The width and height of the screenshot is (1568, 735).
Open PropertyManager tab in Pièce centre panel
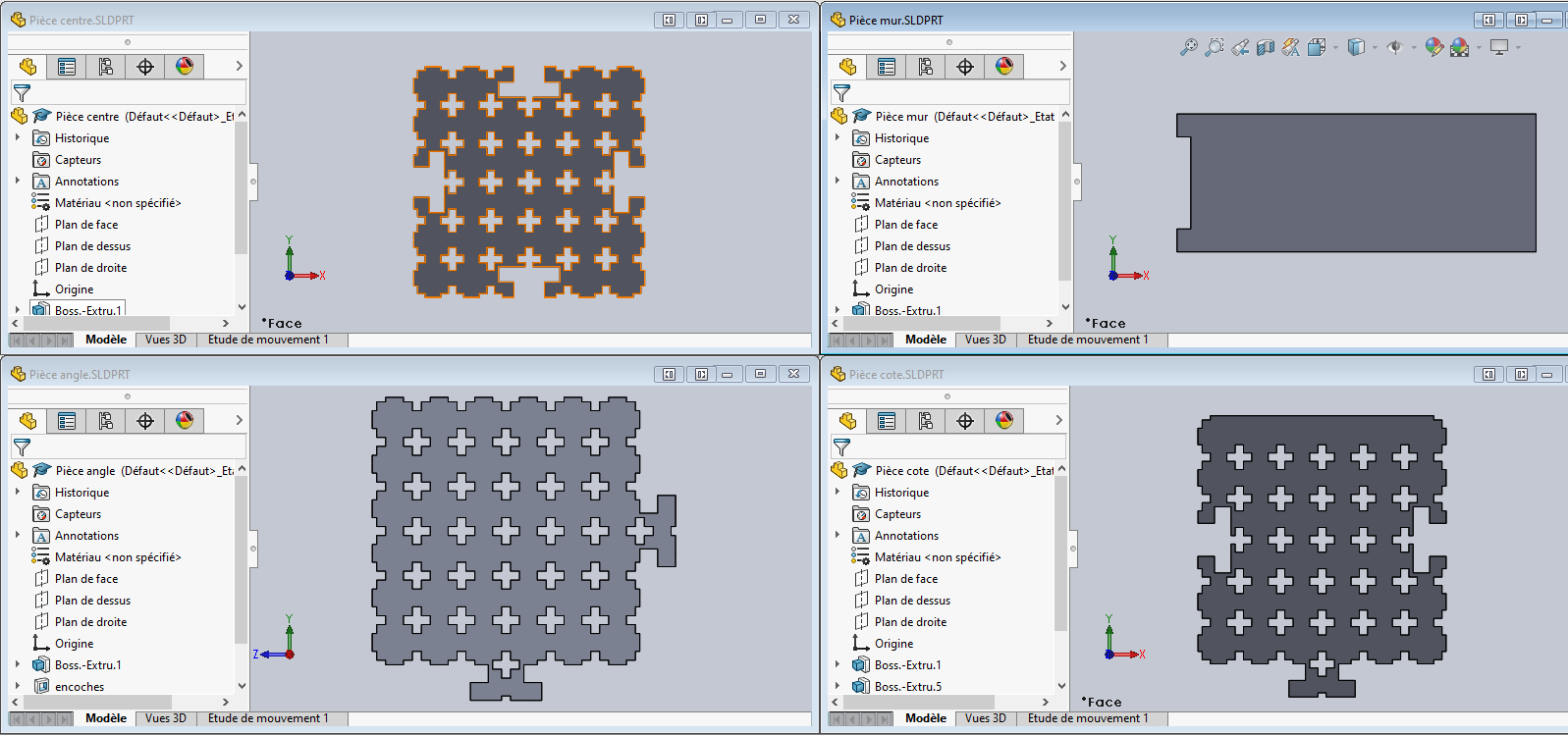[67, 67]
